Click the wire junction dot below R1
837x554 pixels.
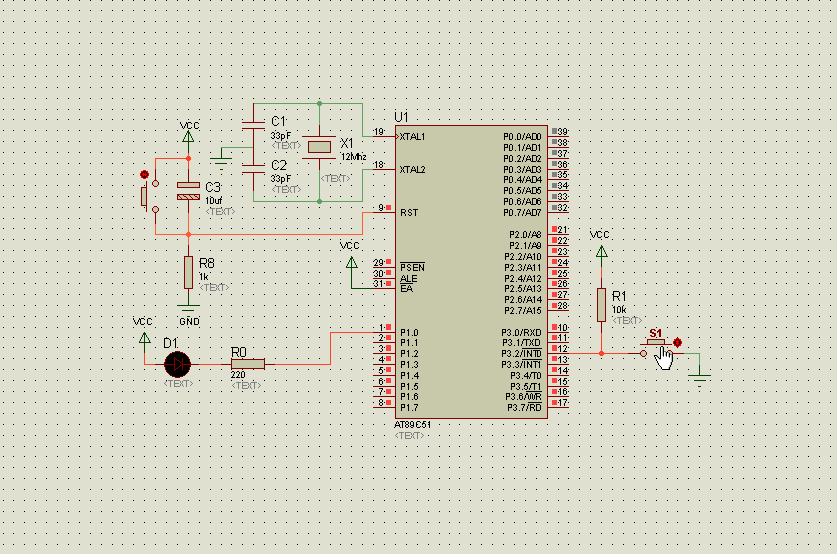[602, 353]
